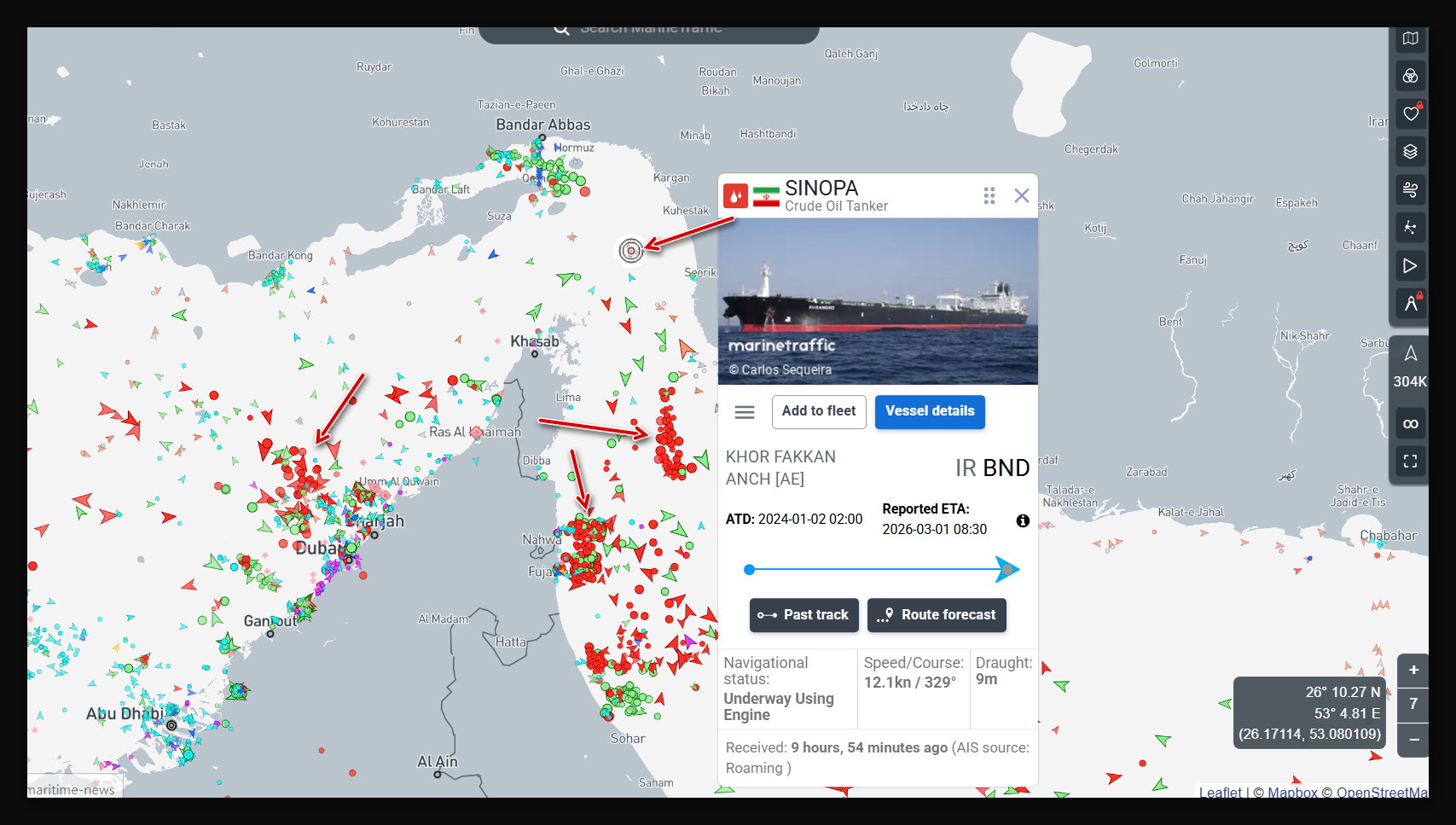
Task: Click the Al Ain city label
Action: 438,762
